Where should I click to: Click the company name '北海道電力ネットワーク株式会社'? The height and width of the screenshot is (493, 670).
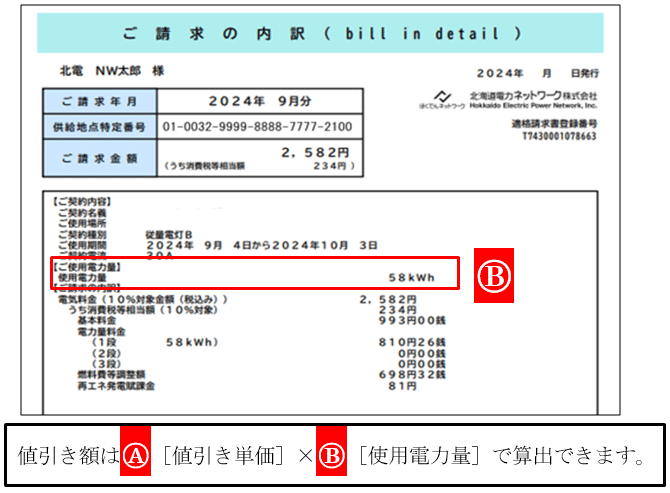[533, 95]
